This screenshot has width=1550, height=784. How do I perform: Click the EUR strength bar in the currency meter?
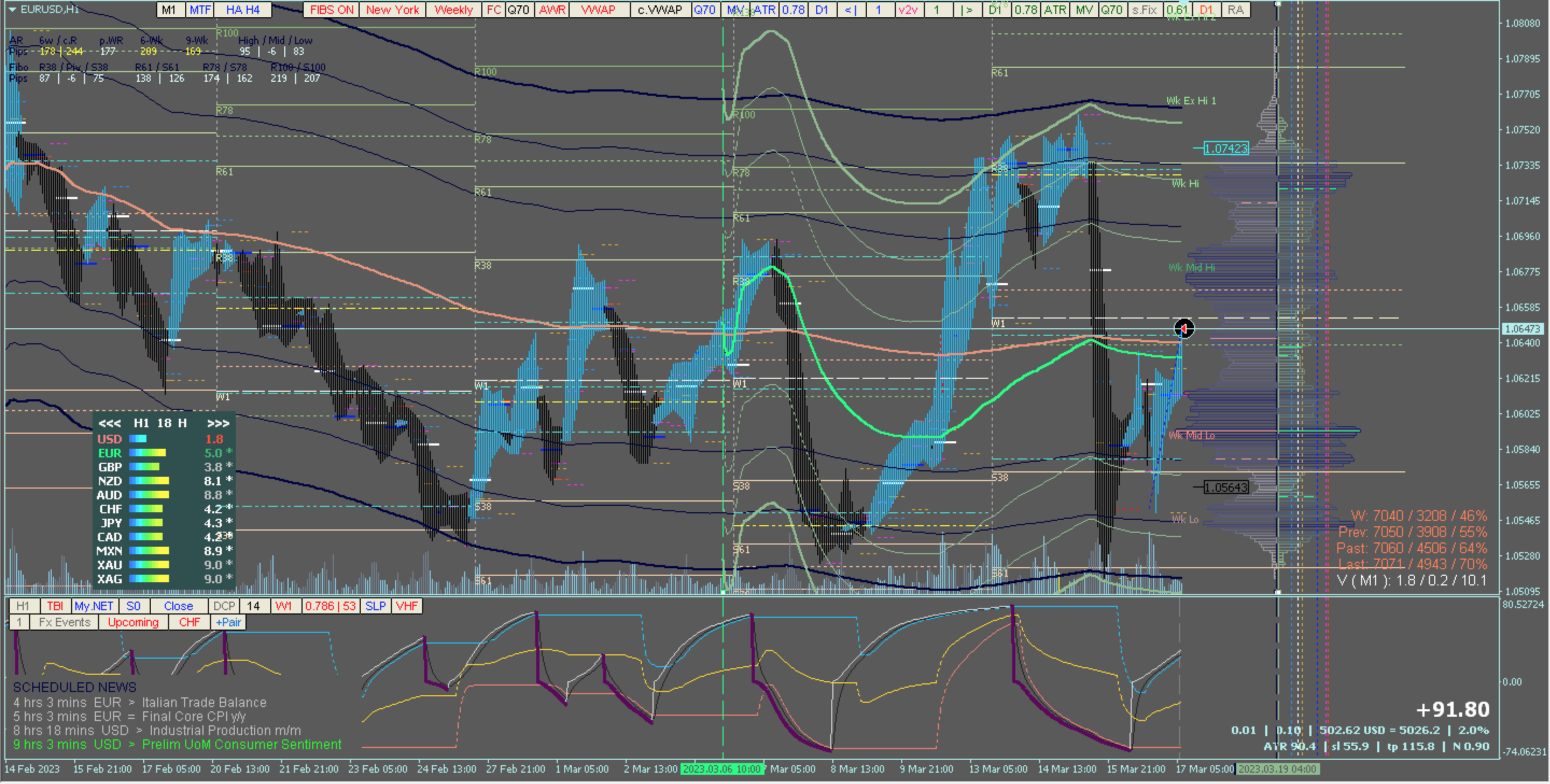point(147,453)
